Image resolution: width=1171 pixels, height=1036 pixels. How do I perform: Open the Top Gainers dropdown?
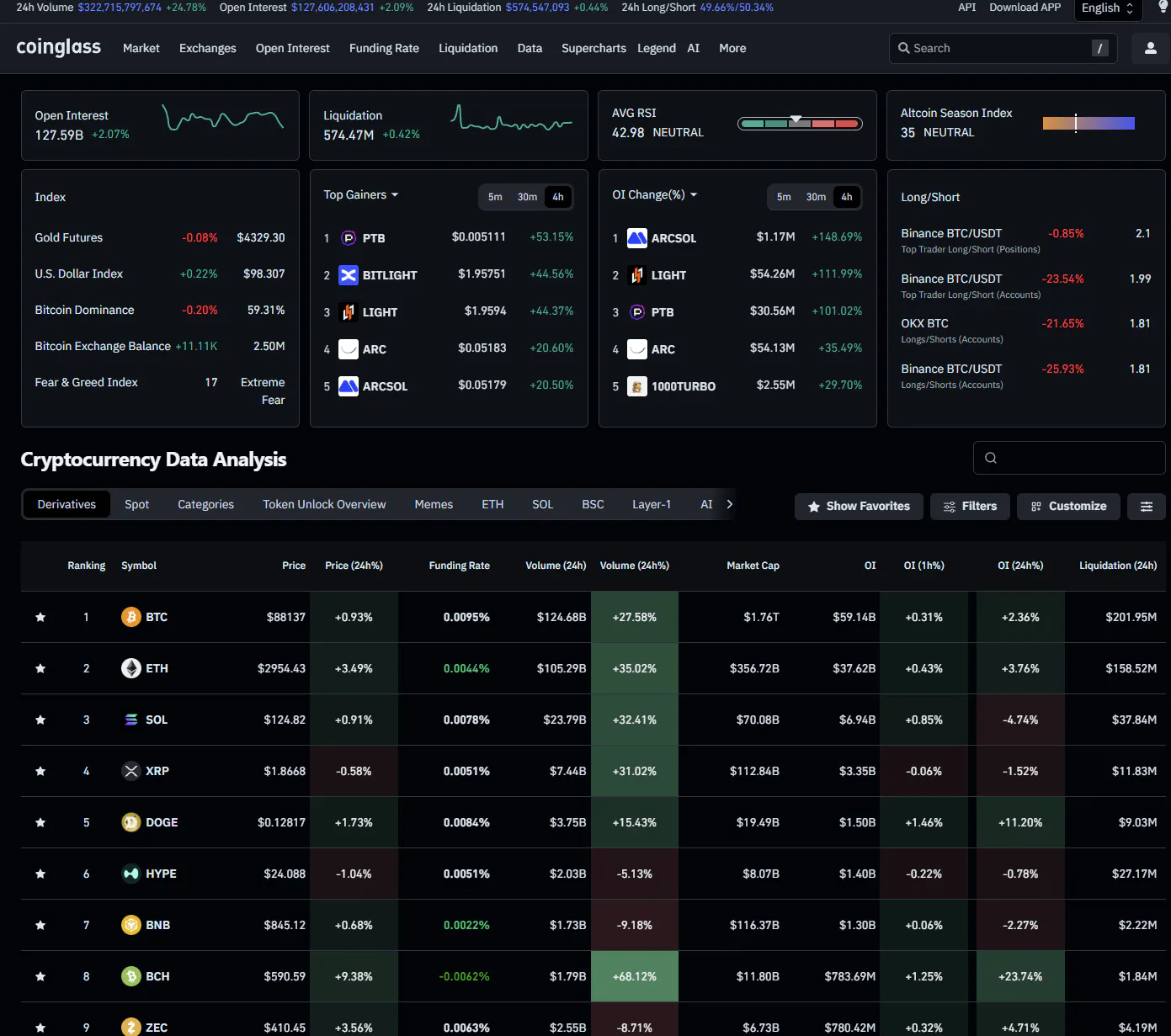coord(361,194)
